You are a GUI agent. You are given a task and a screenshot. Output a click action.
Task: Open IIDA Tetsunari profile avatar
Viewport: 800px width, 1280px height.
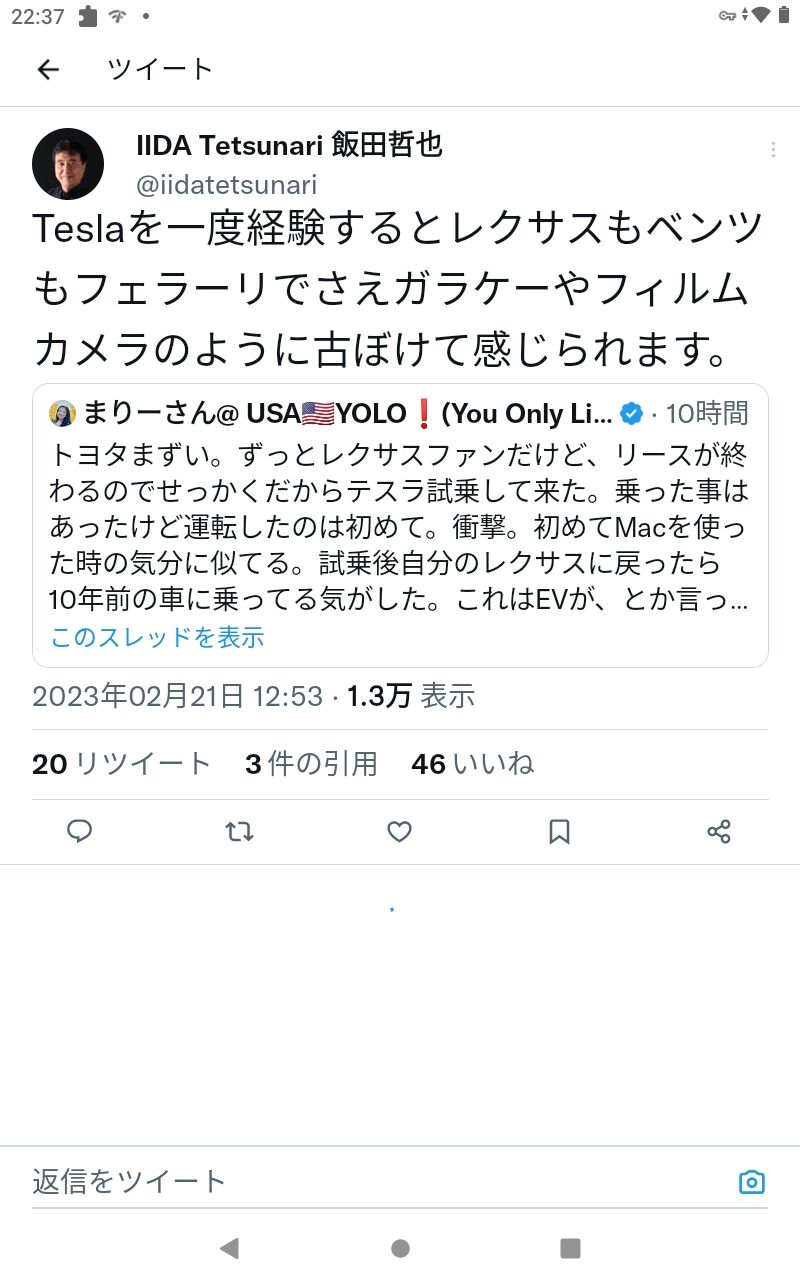(68, 164)
